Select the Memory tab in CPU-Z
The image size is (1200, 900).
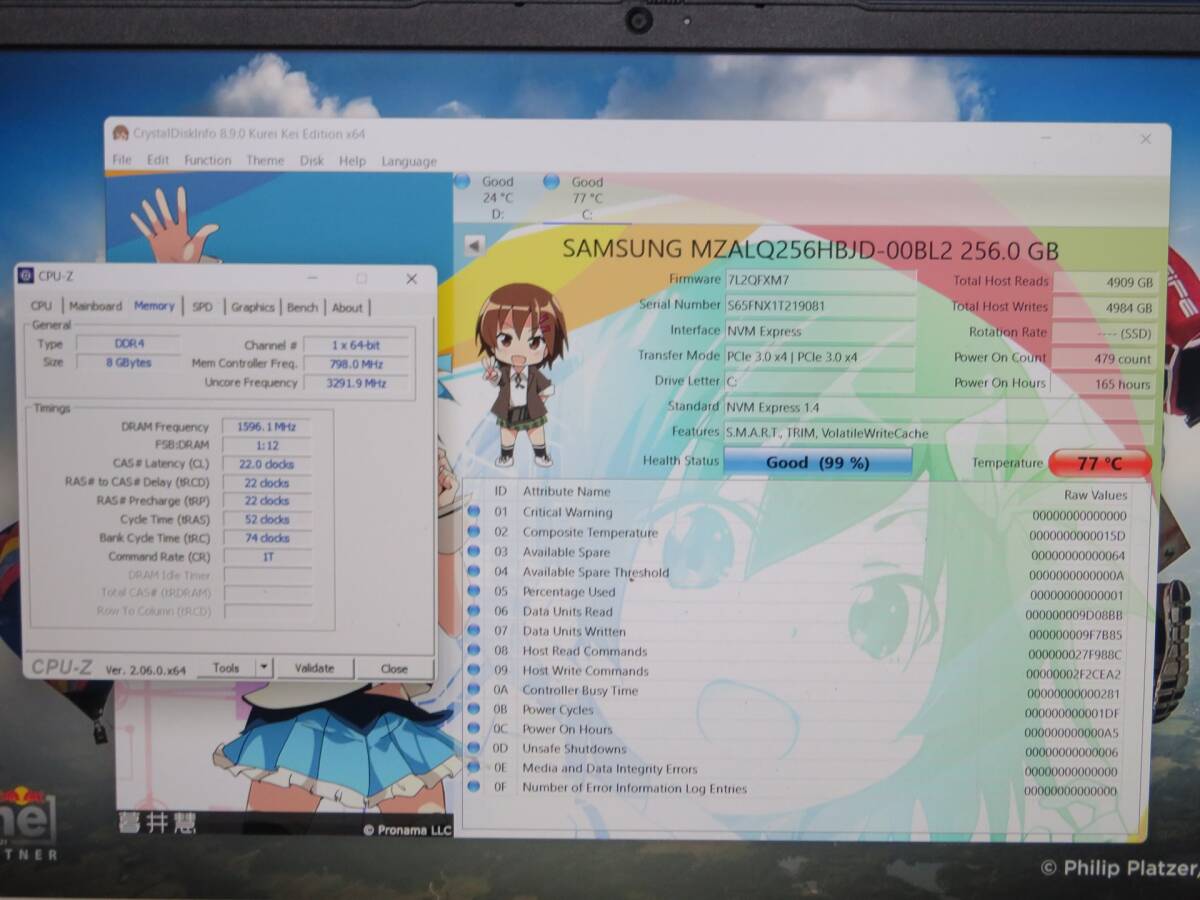coord(154,306)
